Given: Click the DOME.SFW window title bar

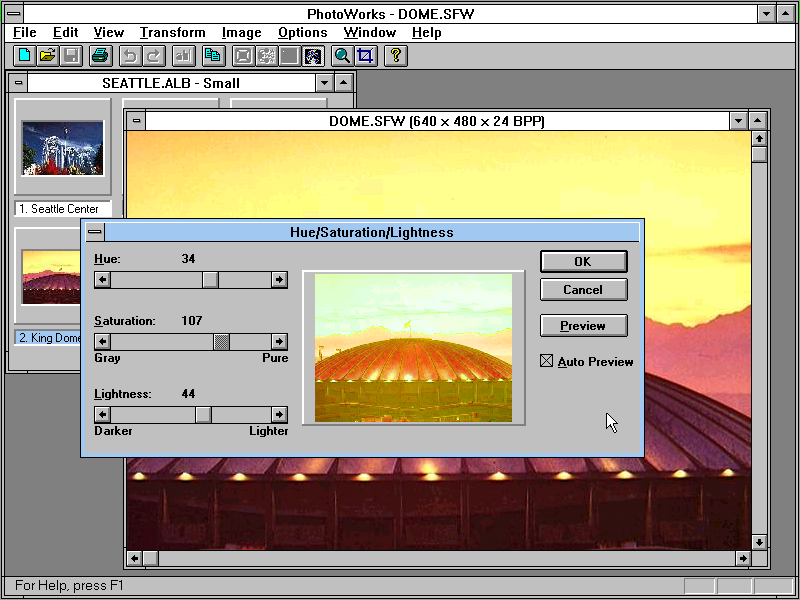Looking at the screenshot, I should point(437,121).
